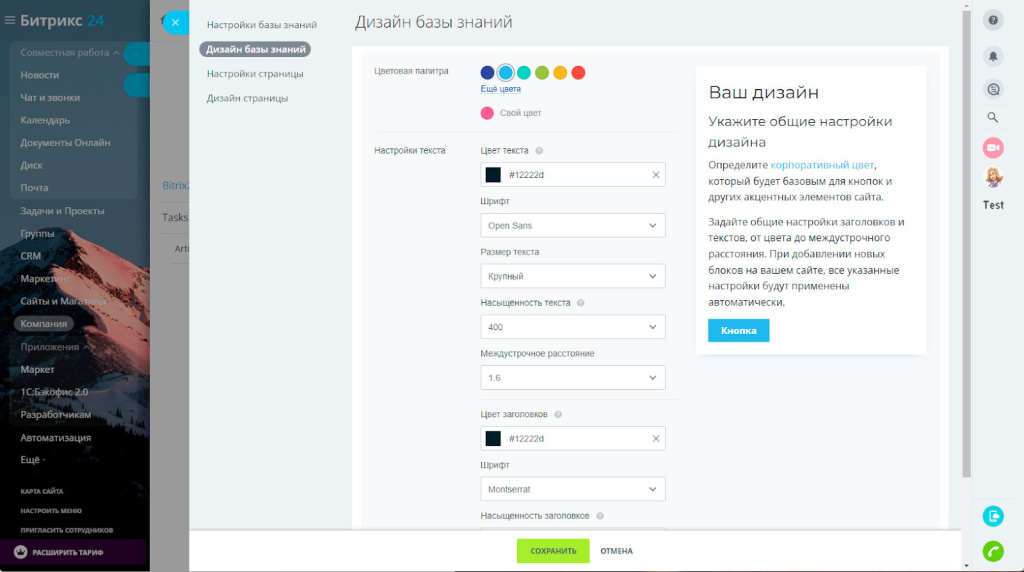Expand the Размер текста dropdown

click(x=572, y=276)
